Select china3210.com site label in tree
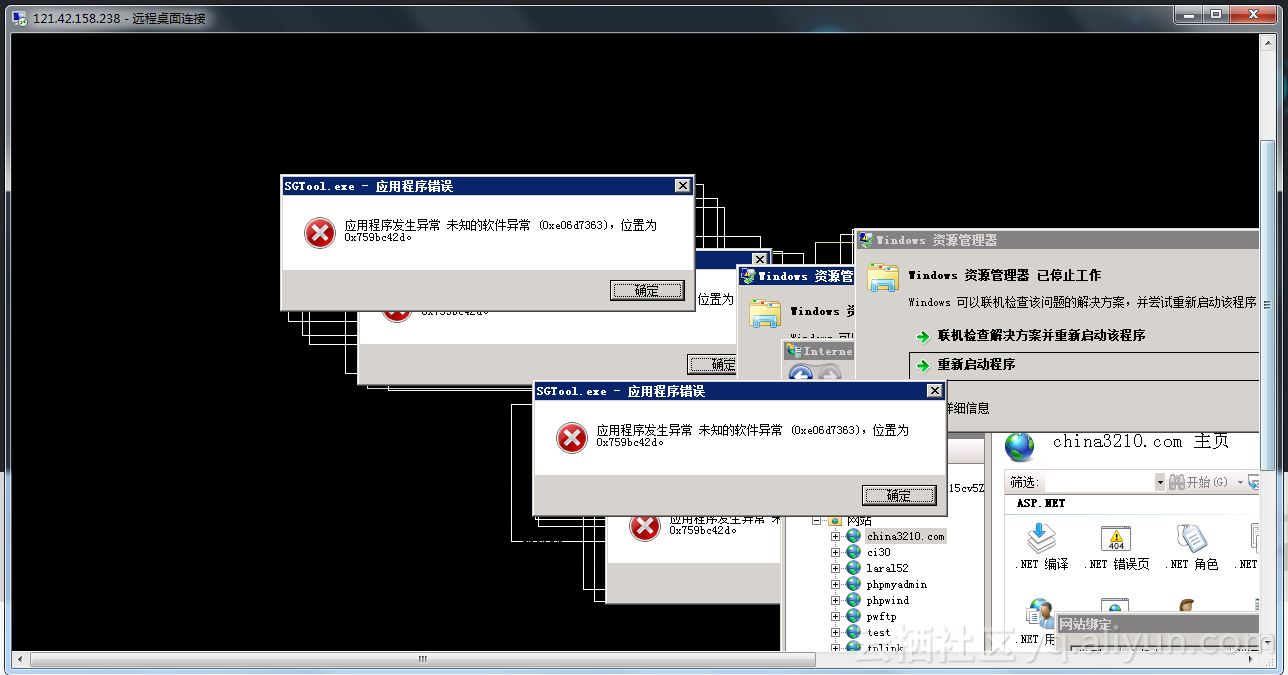This screenshot has width=1288, height=675. [905, 536]
